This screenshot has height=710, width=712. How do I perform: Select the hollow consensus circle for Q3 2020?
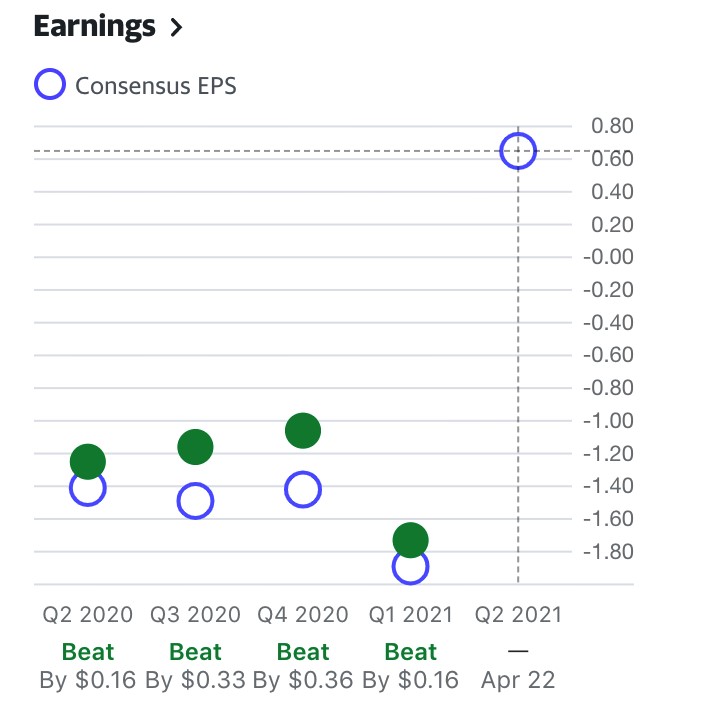coord(195,501)
